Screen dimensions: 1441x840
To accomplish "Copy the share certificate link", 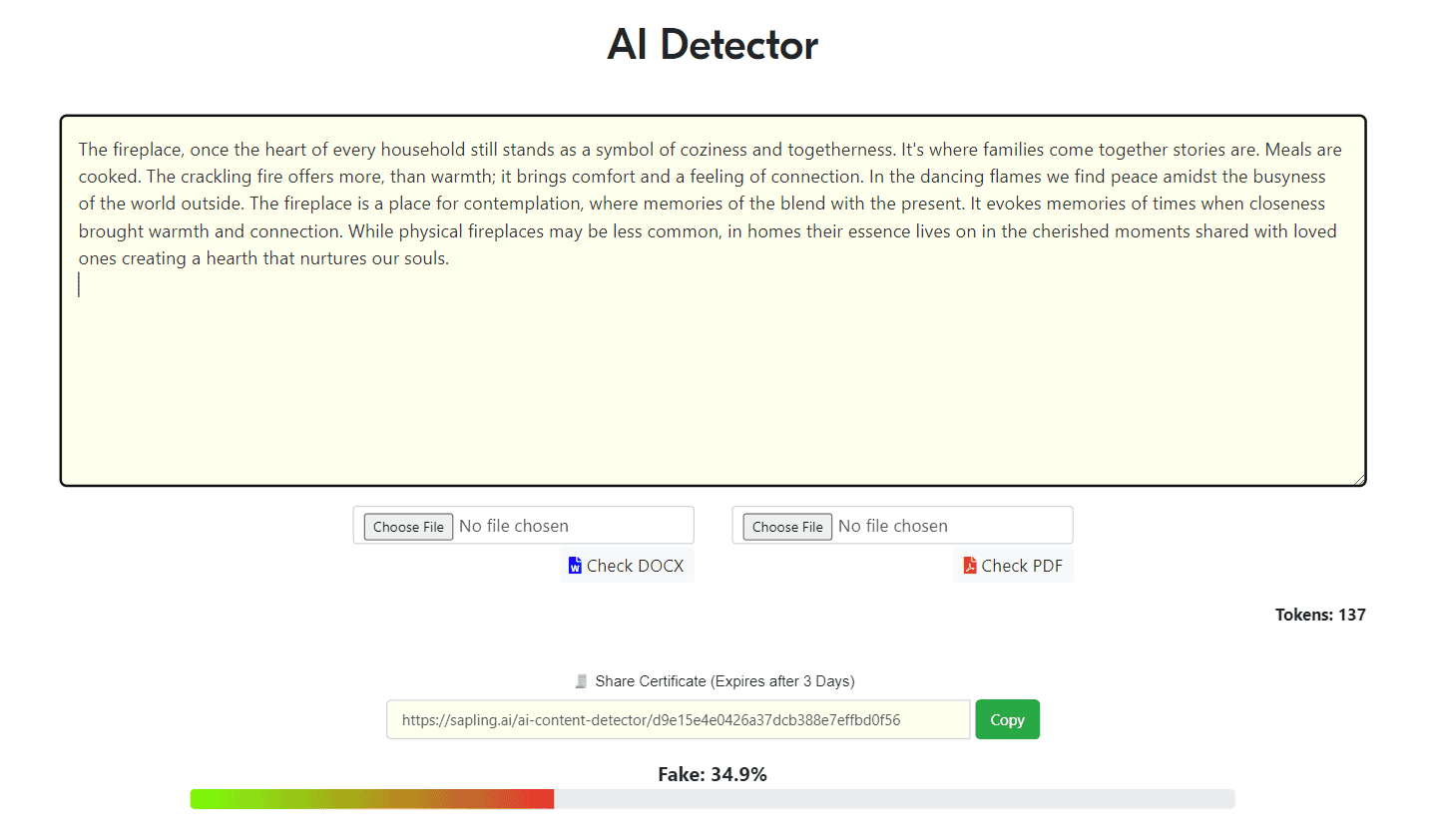I will click(1007, 719).
